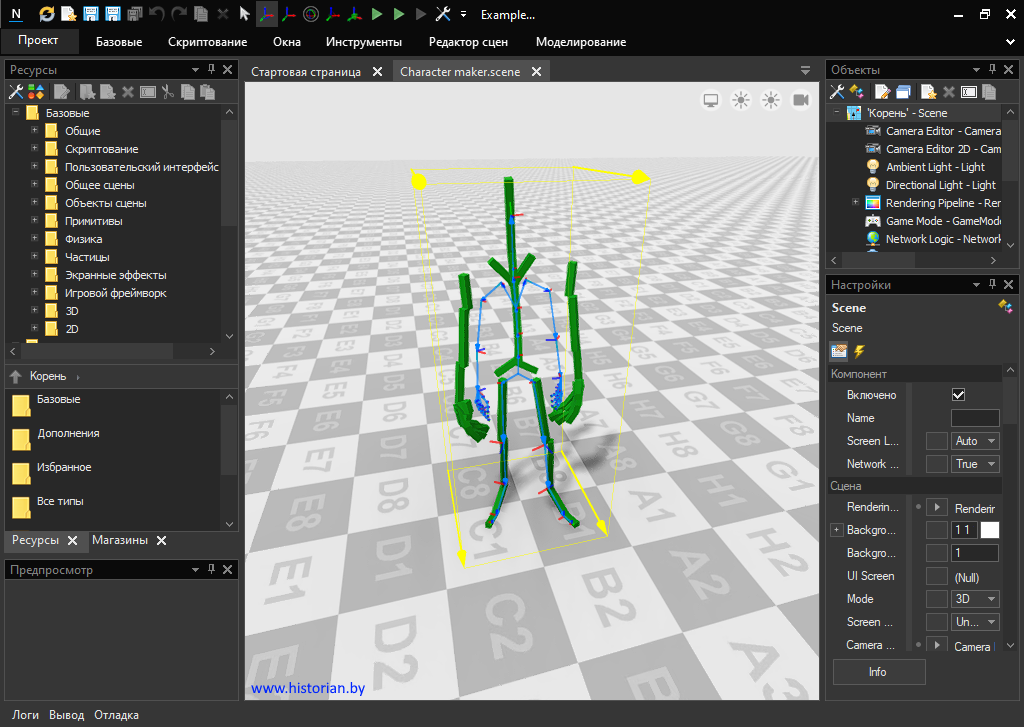This screenshot has height=727, width=1024.
Task: Open the Mode 3D dropdown
Action: coord(975,599)
